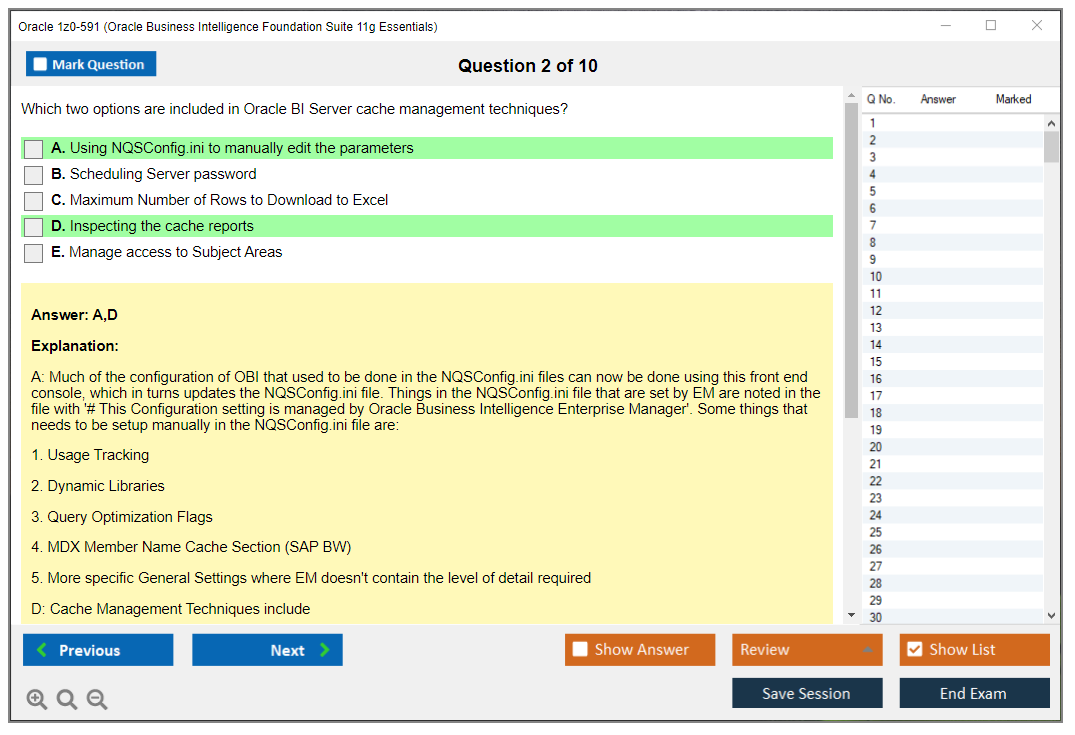Go to the Next question

coord(267,650)
